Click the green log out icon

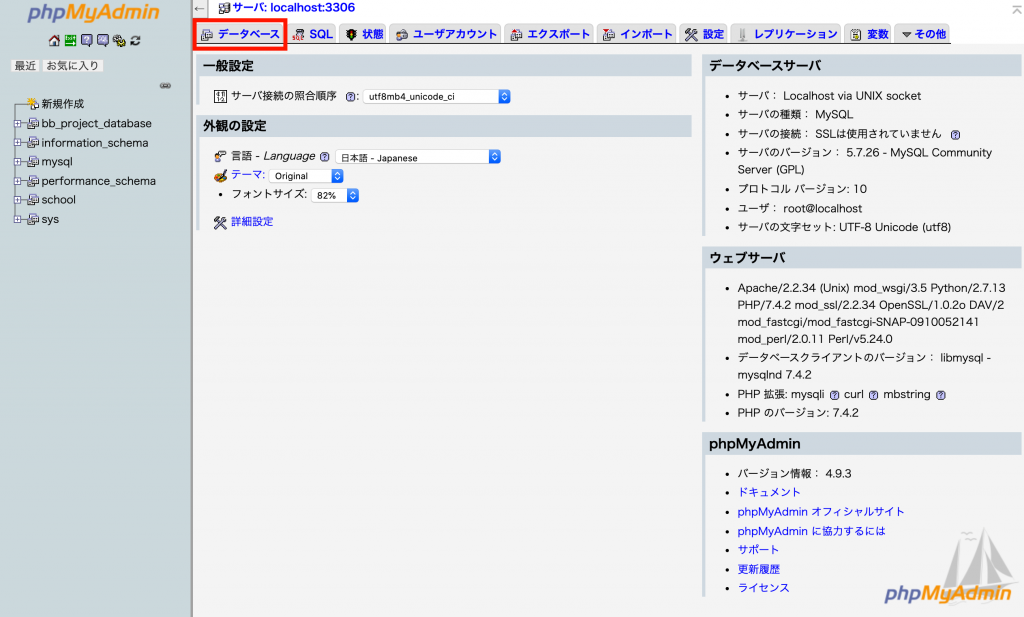(x=70, y=41)
